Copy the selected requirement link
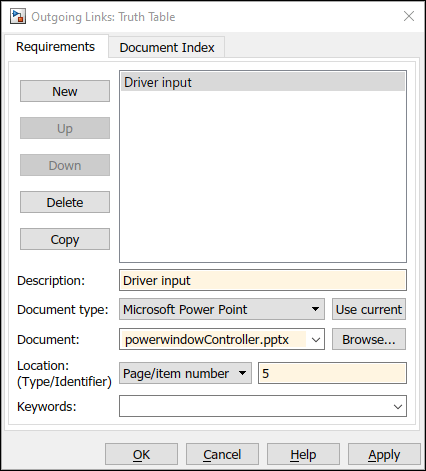 click(x=65, y=239)
